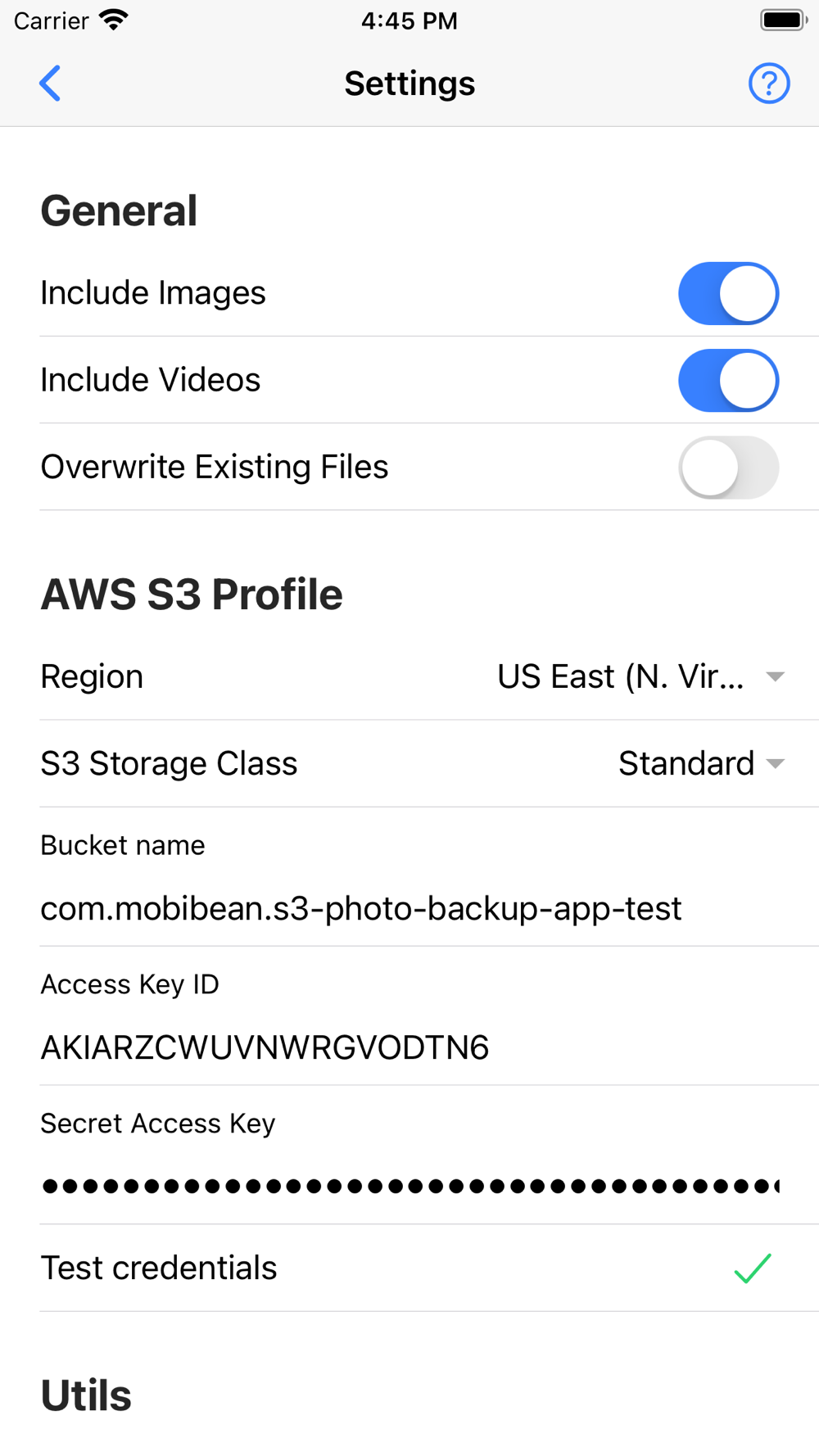
Task: Enable Overwrite Existing Files switch
Action: (x=728, y=468)
